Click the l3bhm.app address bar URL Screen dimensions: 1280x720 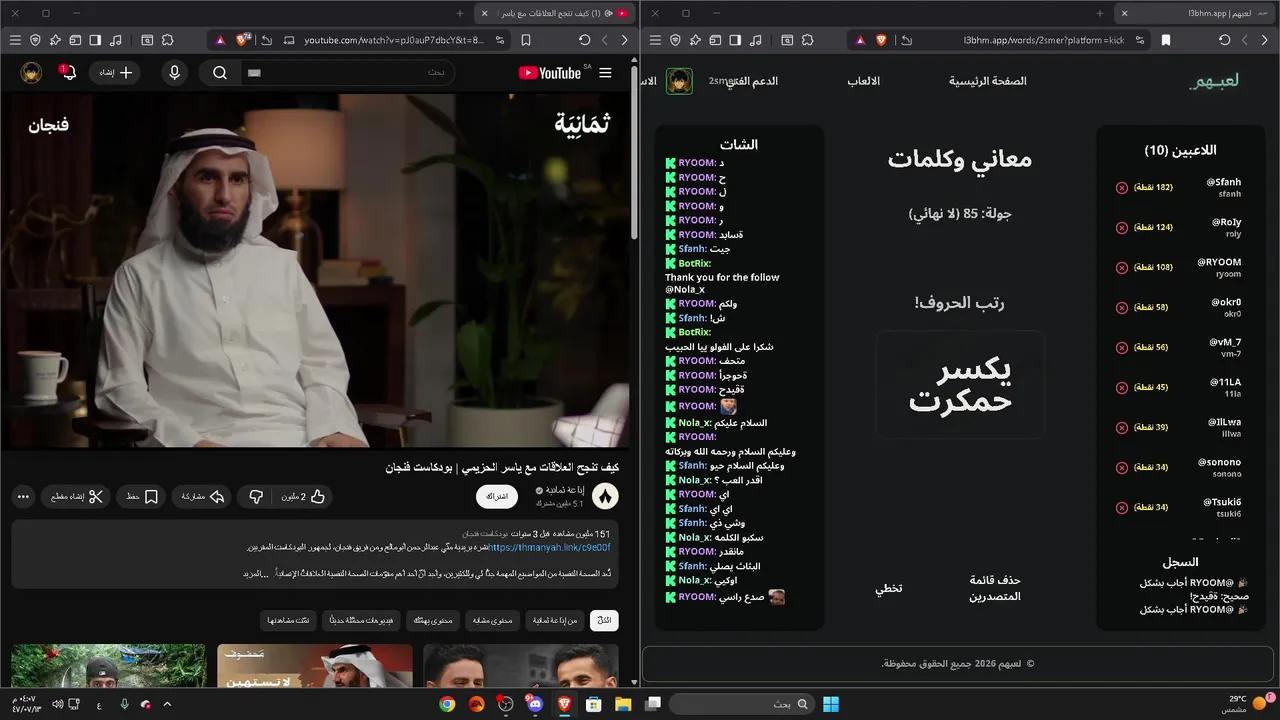(x=1044, y=40)
